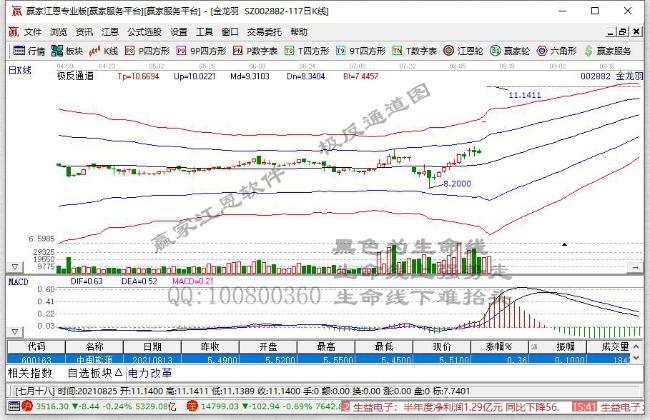Select the 600163 stock row
The height and width of the screenshot is (420, 650).
(24, 357)
